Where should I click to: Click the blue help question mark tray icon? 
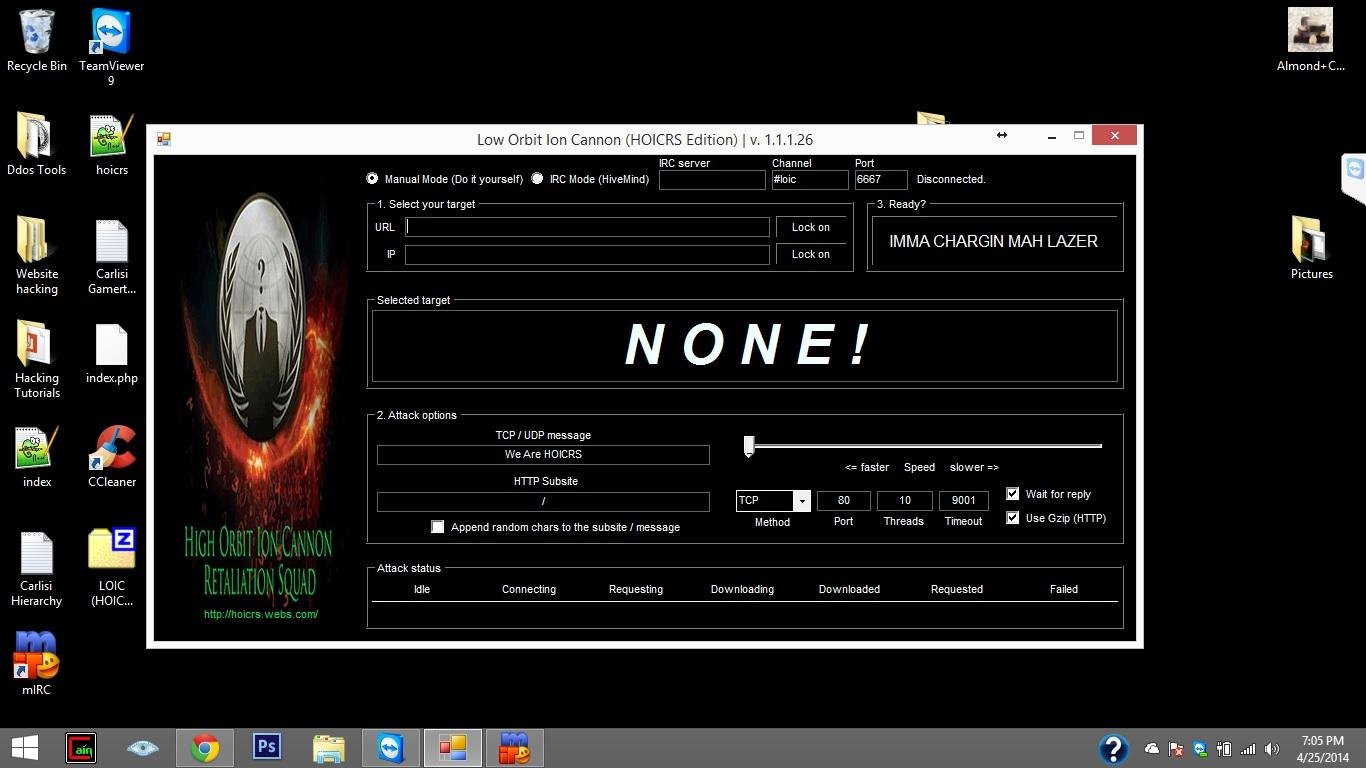[1113, 749]
